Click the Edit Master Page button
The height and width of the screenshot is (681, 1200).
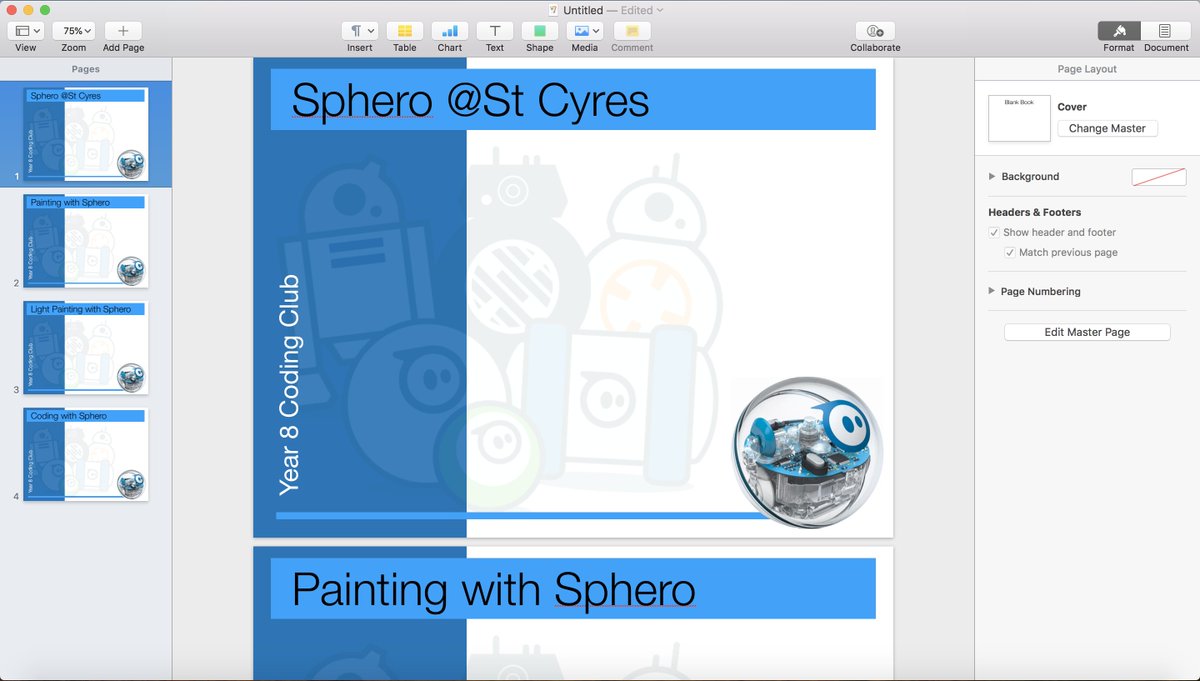tap(1087, 332)
